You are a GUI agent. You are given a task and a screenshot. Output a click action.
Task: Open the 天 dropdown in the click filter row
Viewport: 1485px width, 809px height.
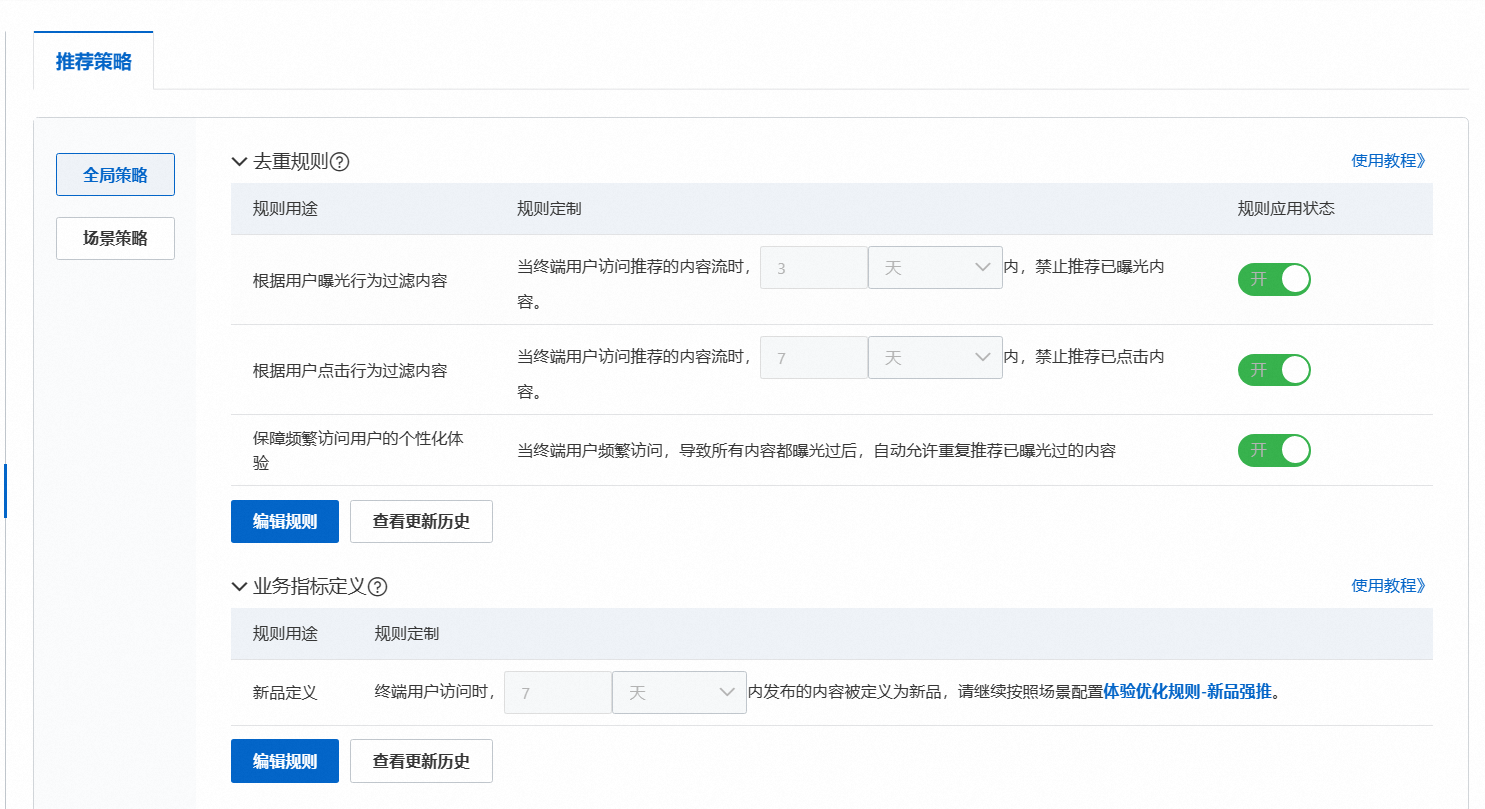[935, 357]
